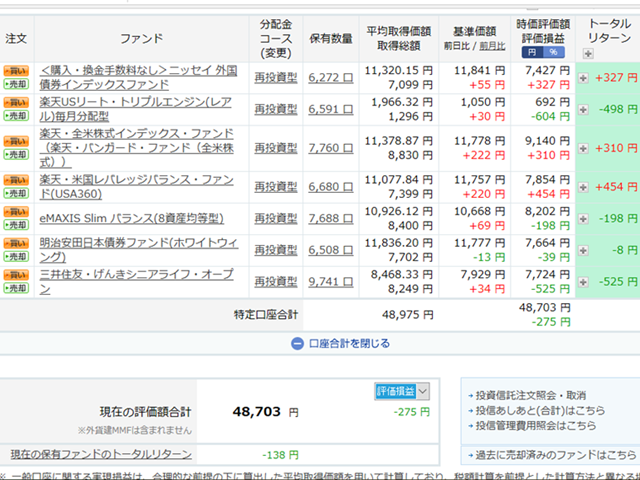640x480 pixels.
Task: Select 前月比 in the 基準価額 header
Action: pyautogui.click(x=493, y=46)
